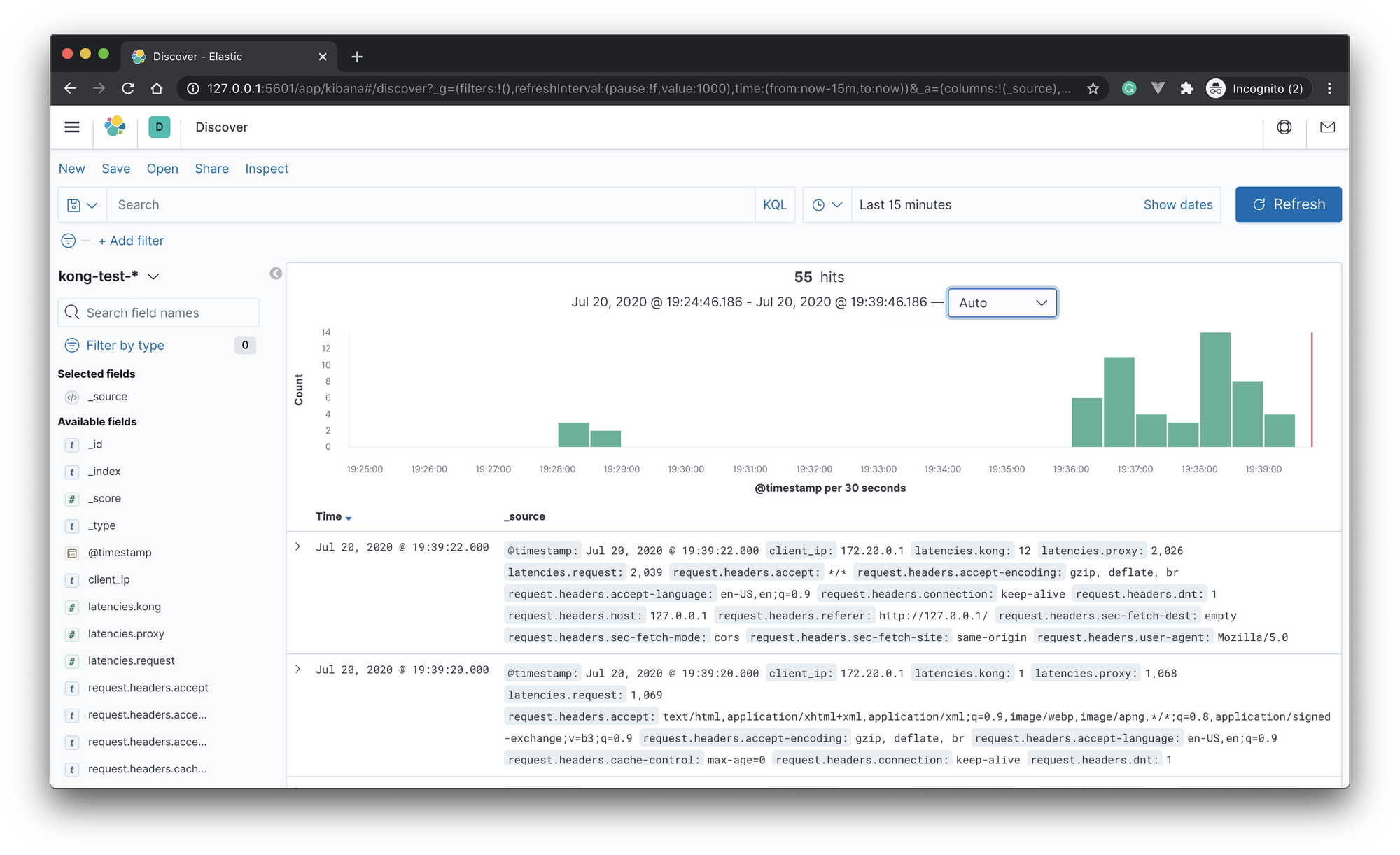Click the Show dates link
The height and width of the screenshot is (855, 1400).
pyautogui.click(x=1178, y=204)
